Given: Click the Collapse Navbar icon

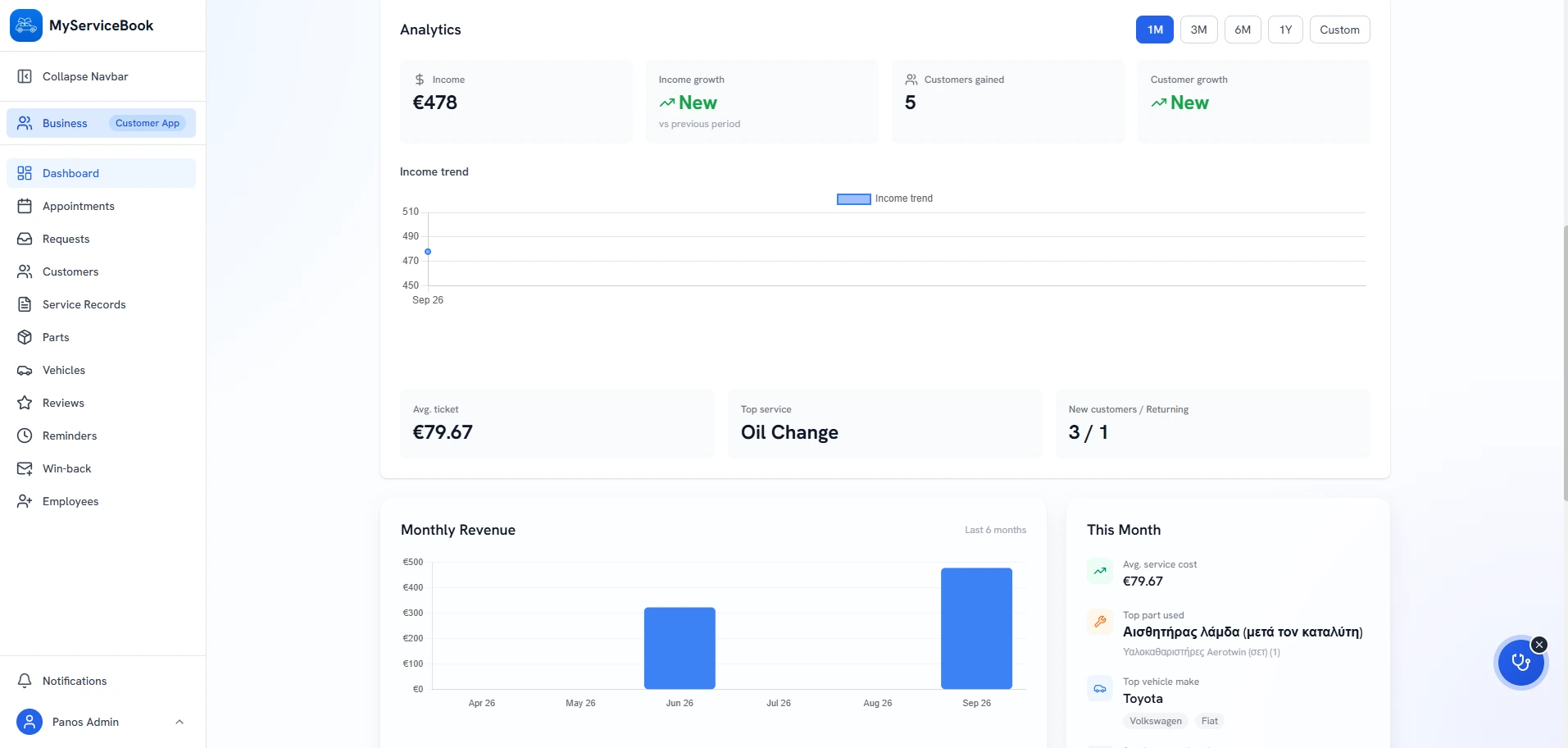Looking at the screenshot, I should click(x=25, y=76).
